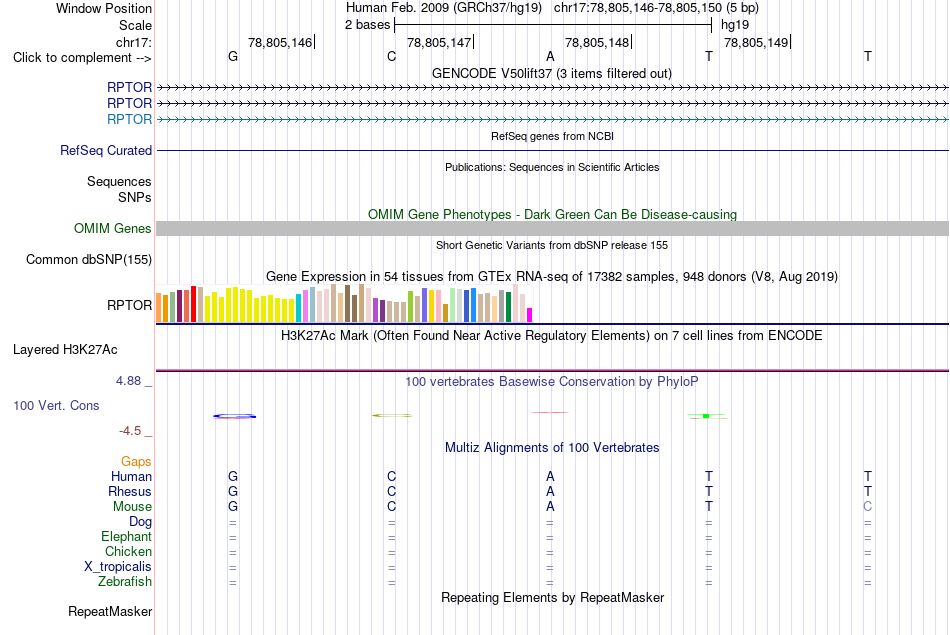Open the 'H3K27Ac Mark' ENCODE track title
The width and height of the screenshot is (950, 635).
pyautogui.click(x=552, y=336)
